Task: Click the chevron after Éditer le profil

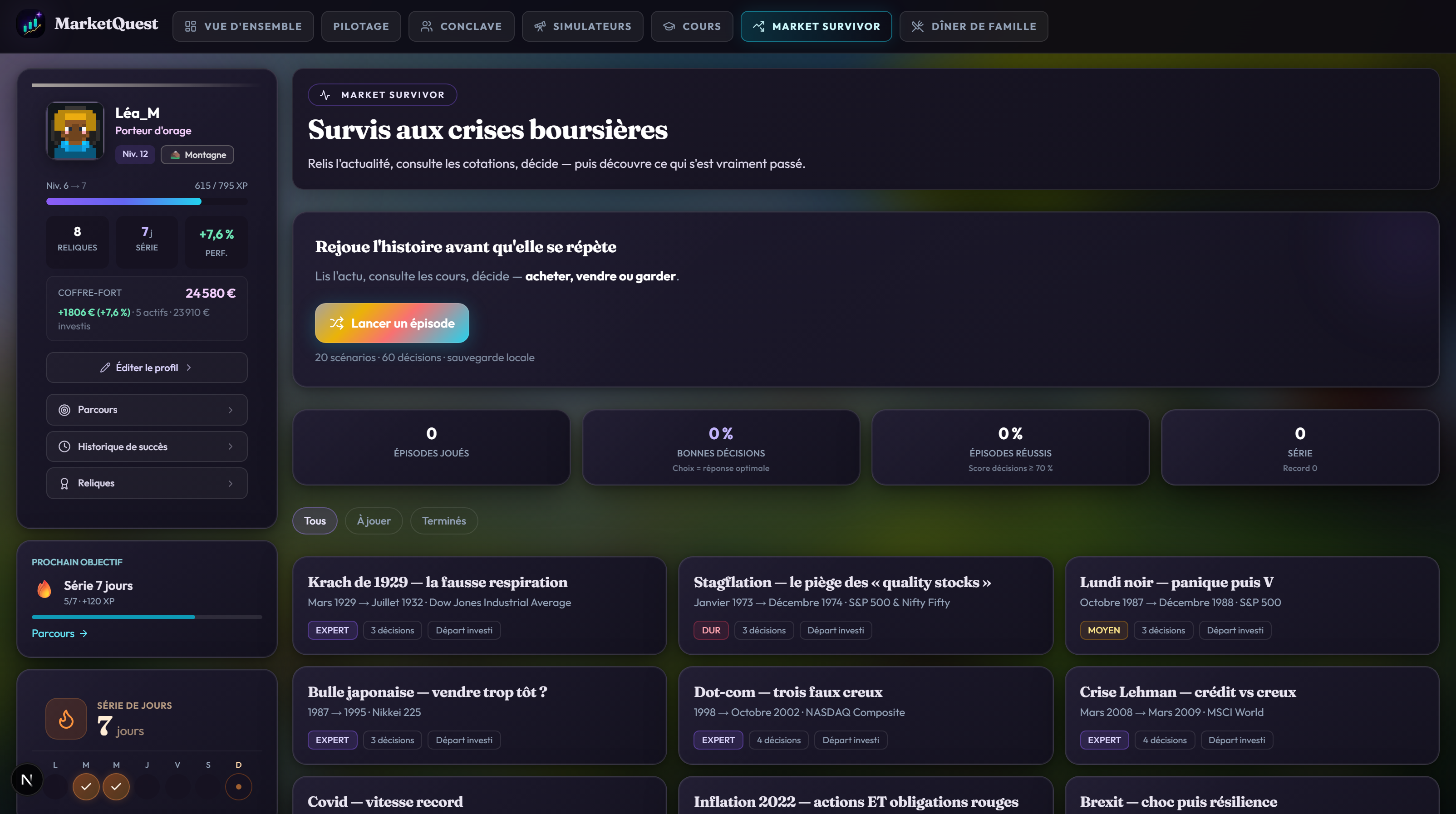Action: tap(189, 368)
